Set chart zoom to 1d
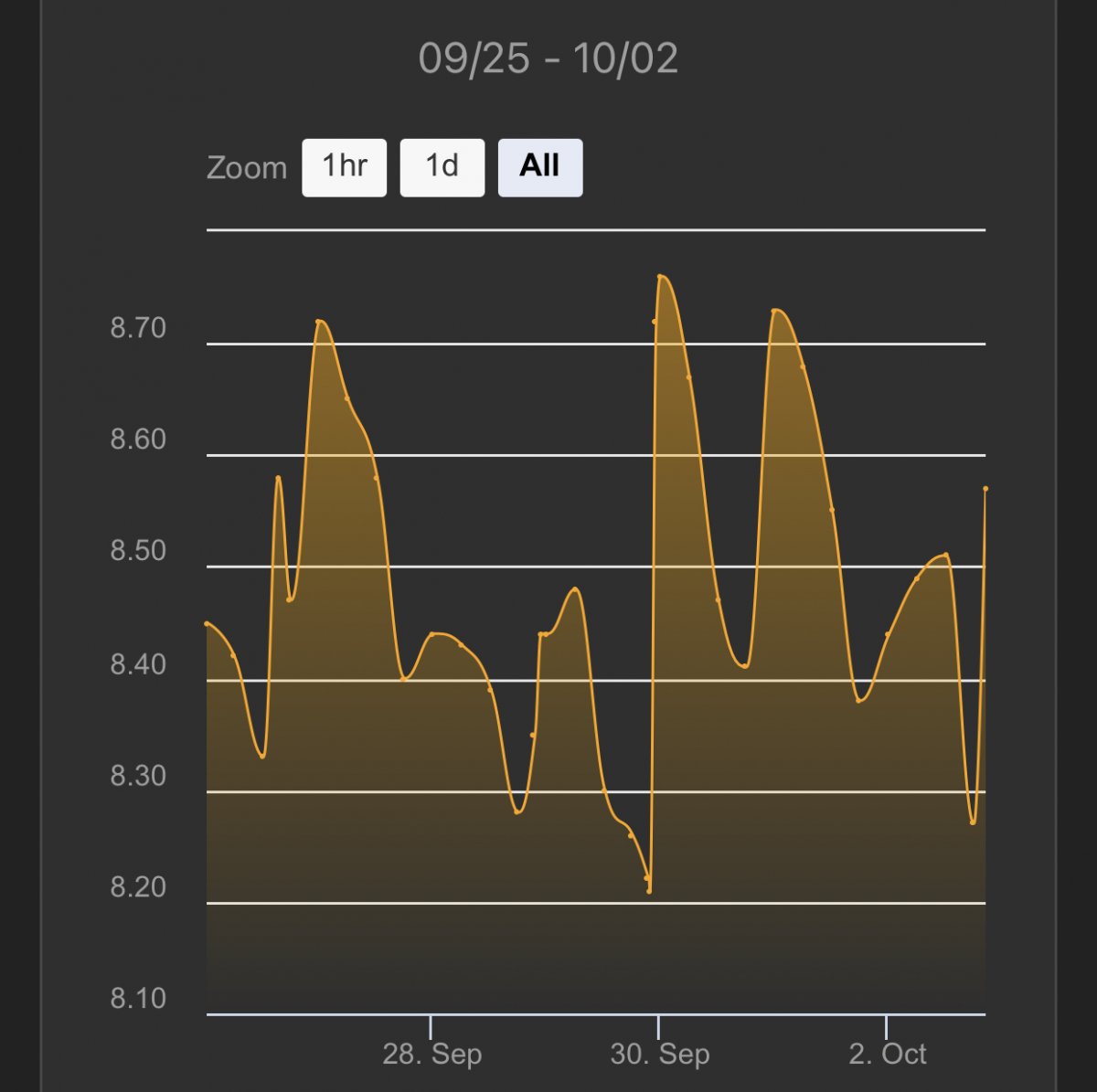The height and width of the screenshot is (1092, 1097). click(442, 167)
